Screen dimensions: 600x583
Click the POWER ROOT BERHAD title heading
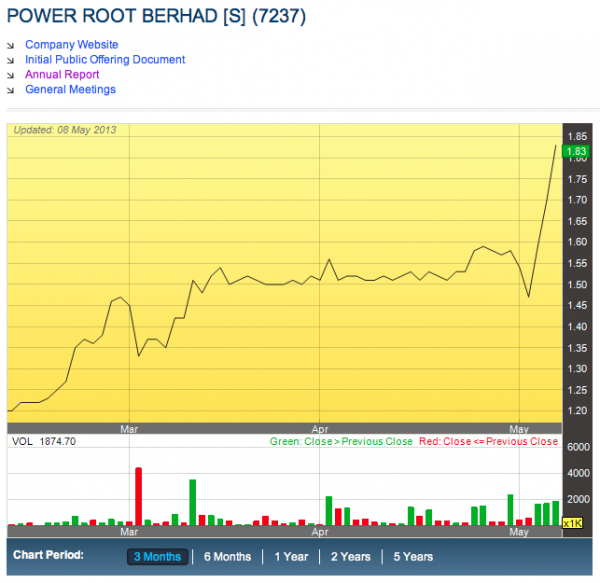click(x=157, y=16)
